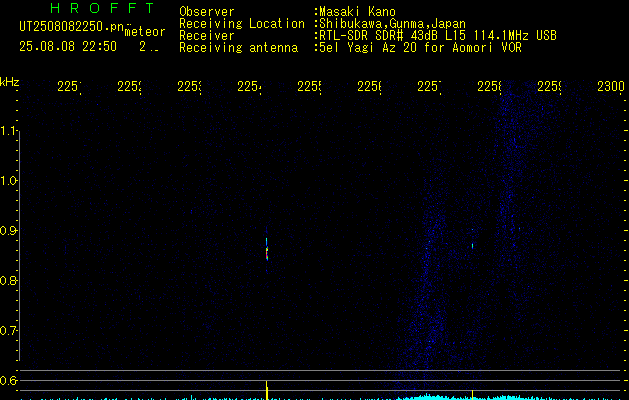This screenshot has width=629, height=400.
Task: Click the short yellow spike in cyan noise band
Action: click(473, 395)
